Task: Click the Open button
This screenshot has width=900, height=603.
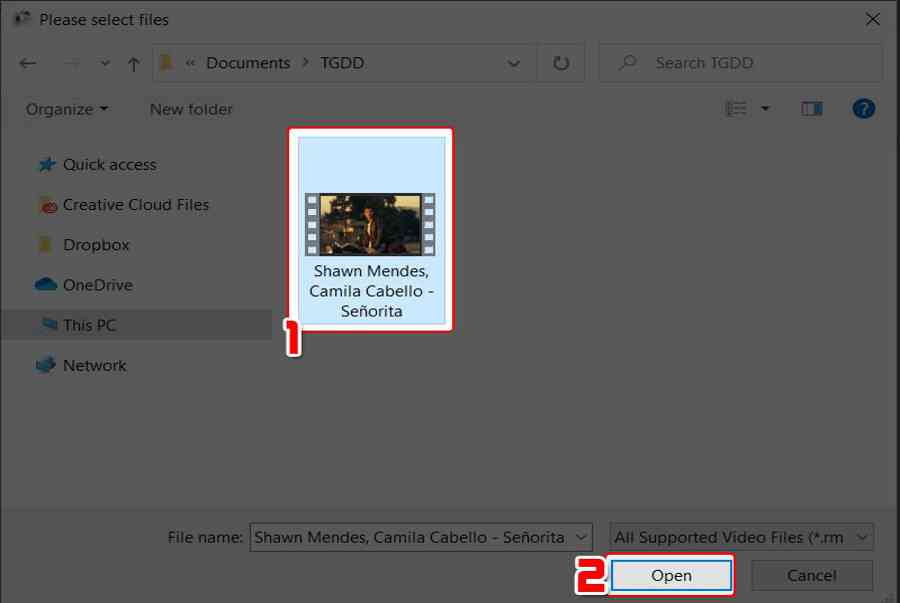Action: pos(671,575)
